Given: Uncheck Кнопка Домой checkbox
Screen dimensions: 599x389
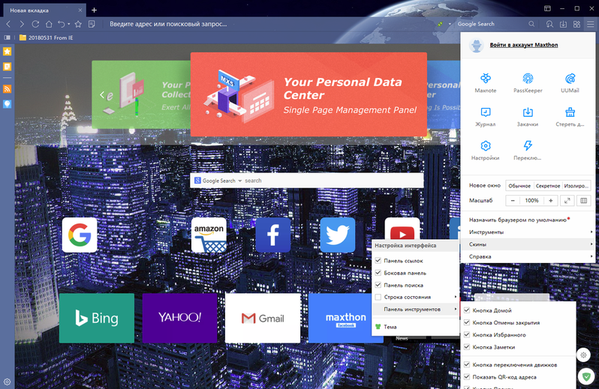Looking at the screenshot, I should (467, 310).
